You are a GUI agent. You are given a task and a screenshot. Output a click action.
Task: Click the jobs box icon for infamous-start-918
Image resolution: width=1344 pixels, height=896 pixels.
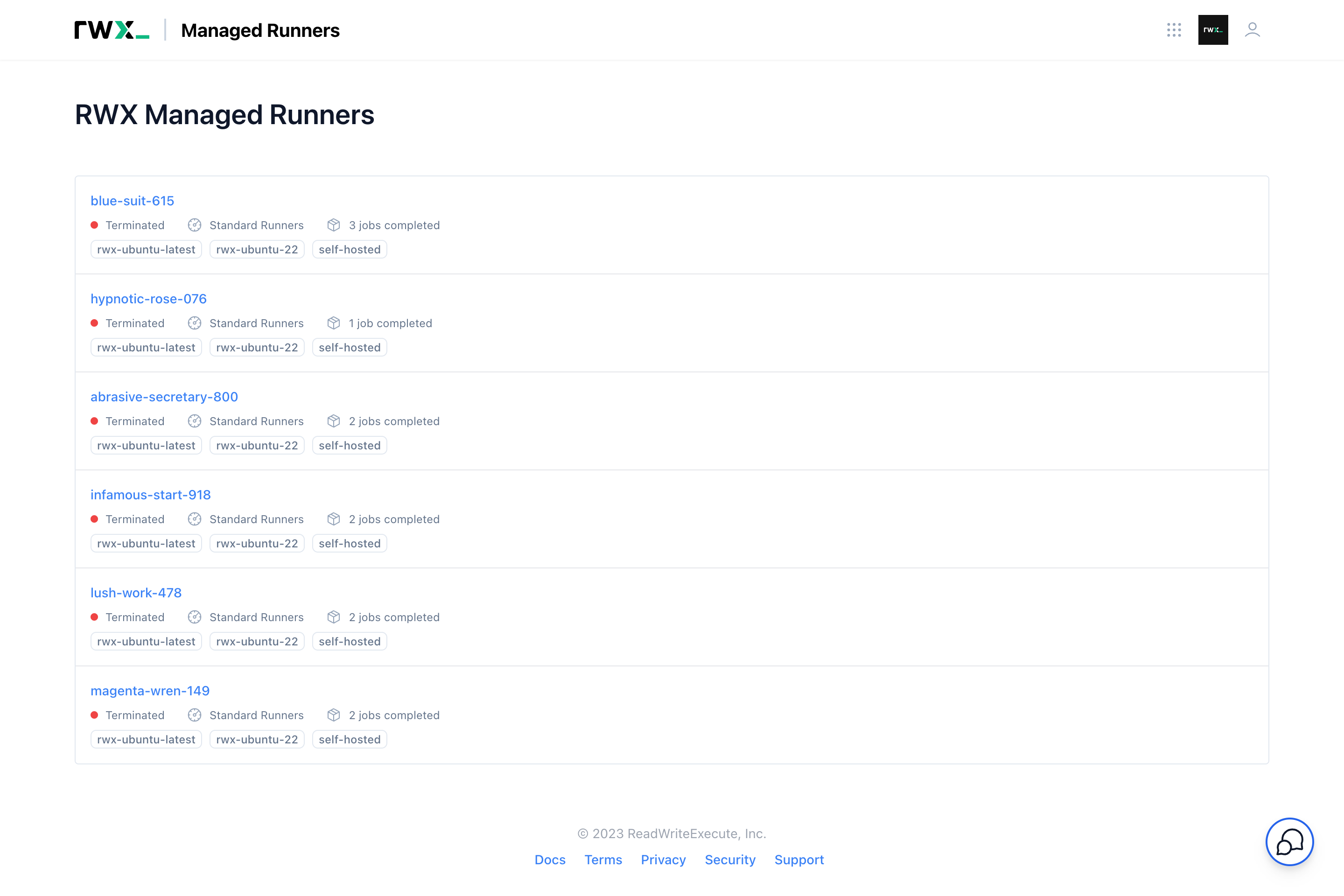[334, 519]
